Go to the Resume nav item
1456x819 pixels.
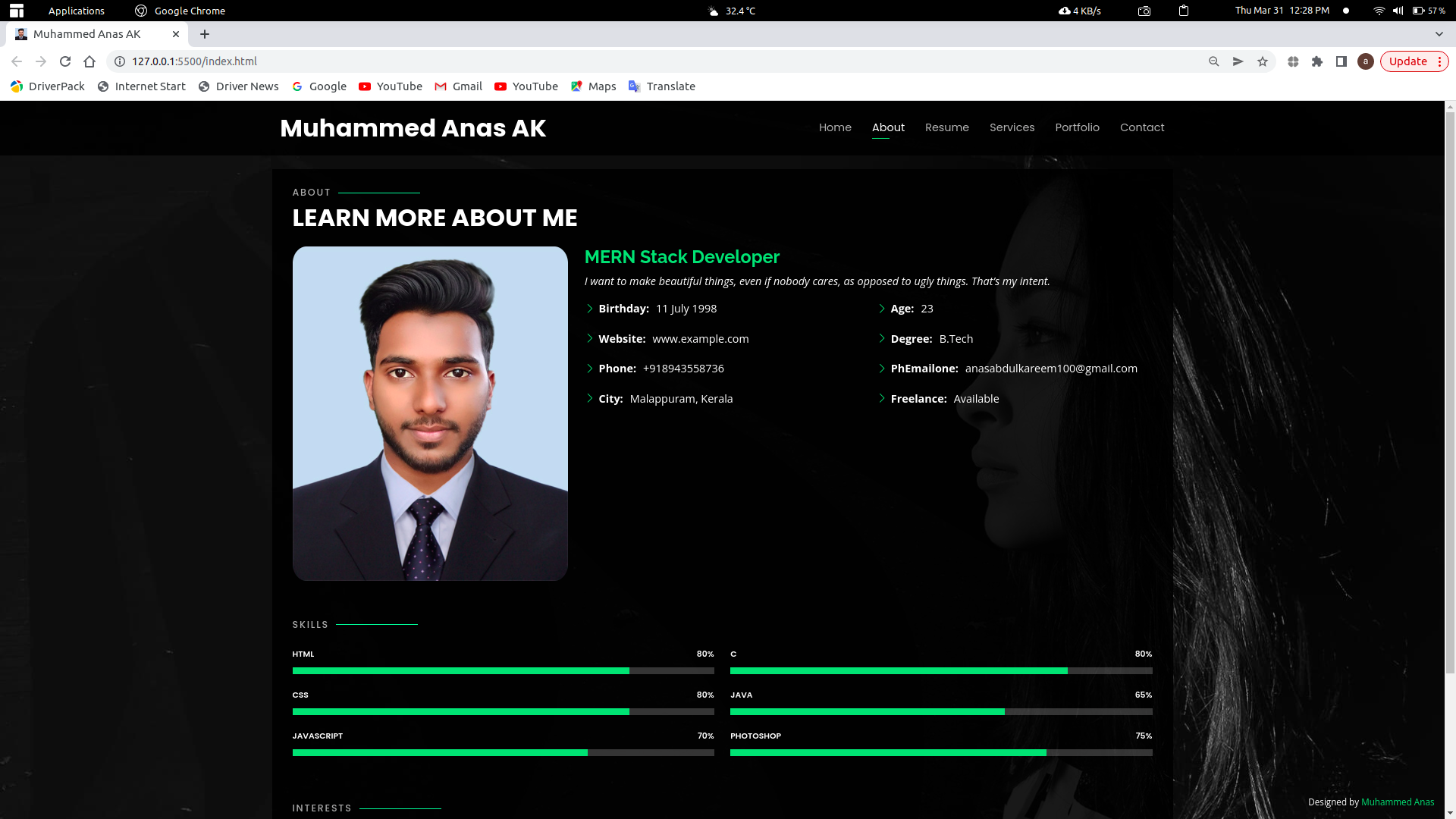[946, 127]
